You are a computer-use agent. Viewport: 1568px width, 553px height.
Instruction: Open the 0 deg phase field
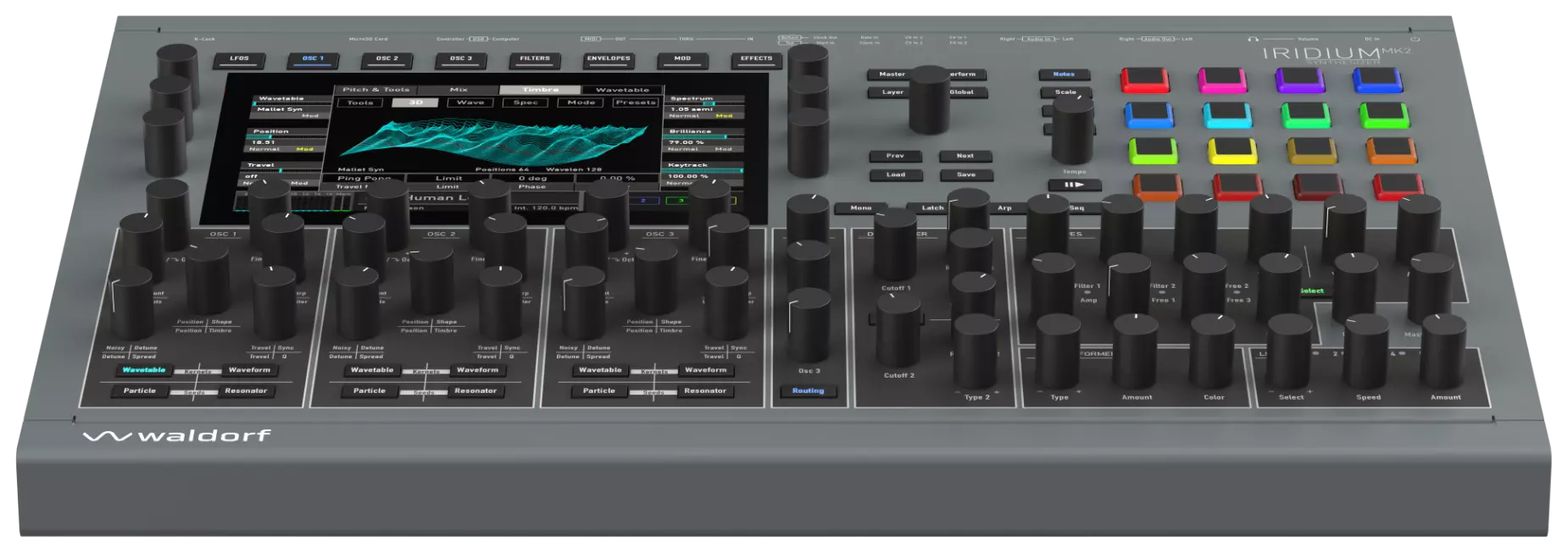(x=532, y=178)
